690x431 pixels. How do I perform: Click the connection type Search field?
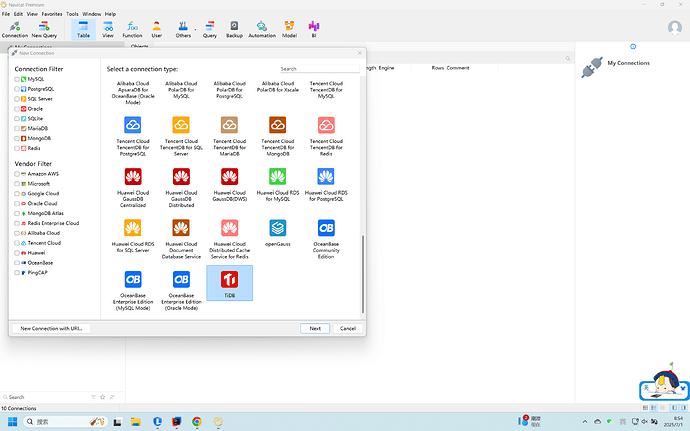click(x=319, y=69)
